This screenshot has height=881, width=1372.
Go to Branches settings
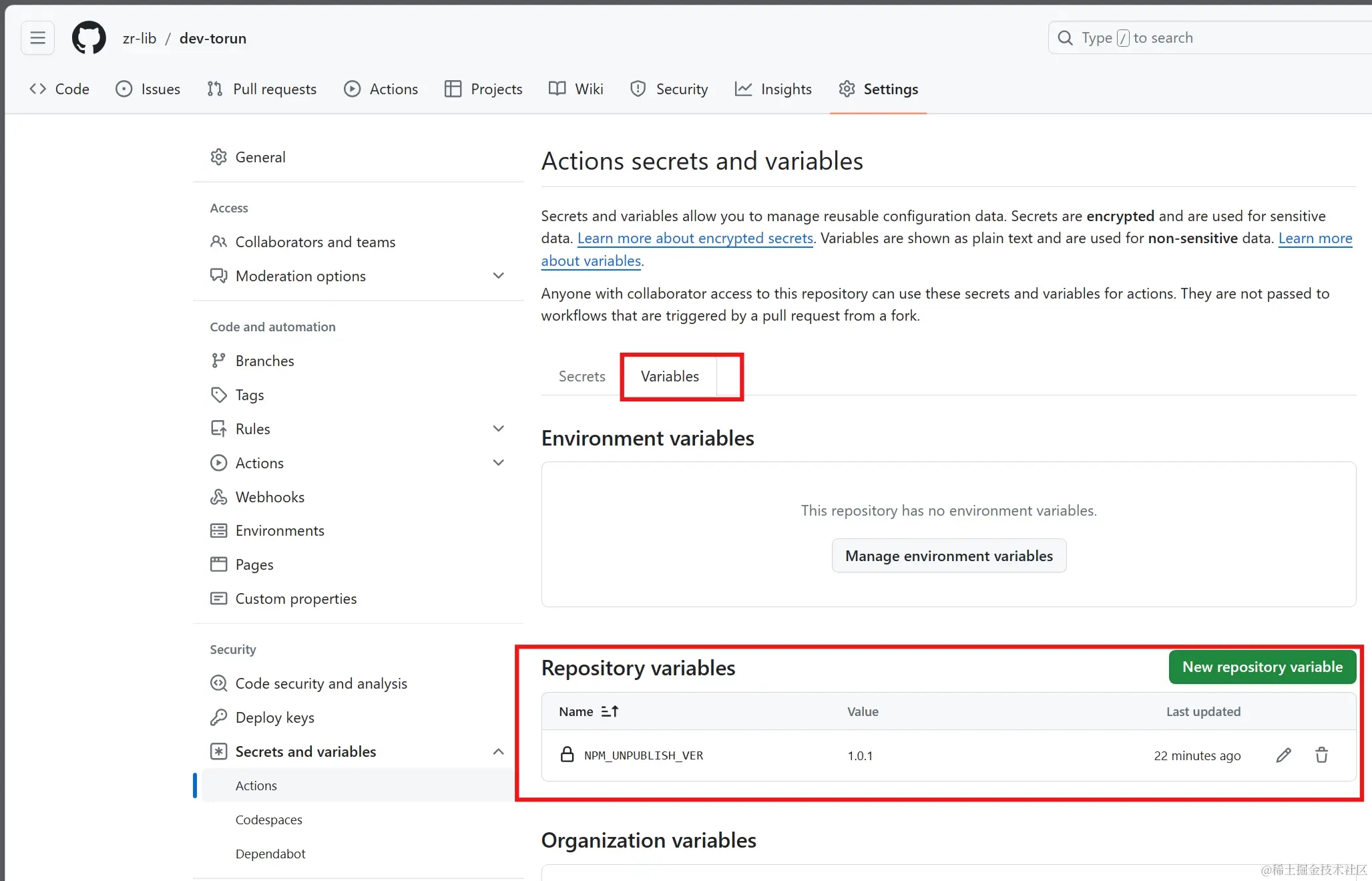tap(264, 361)
